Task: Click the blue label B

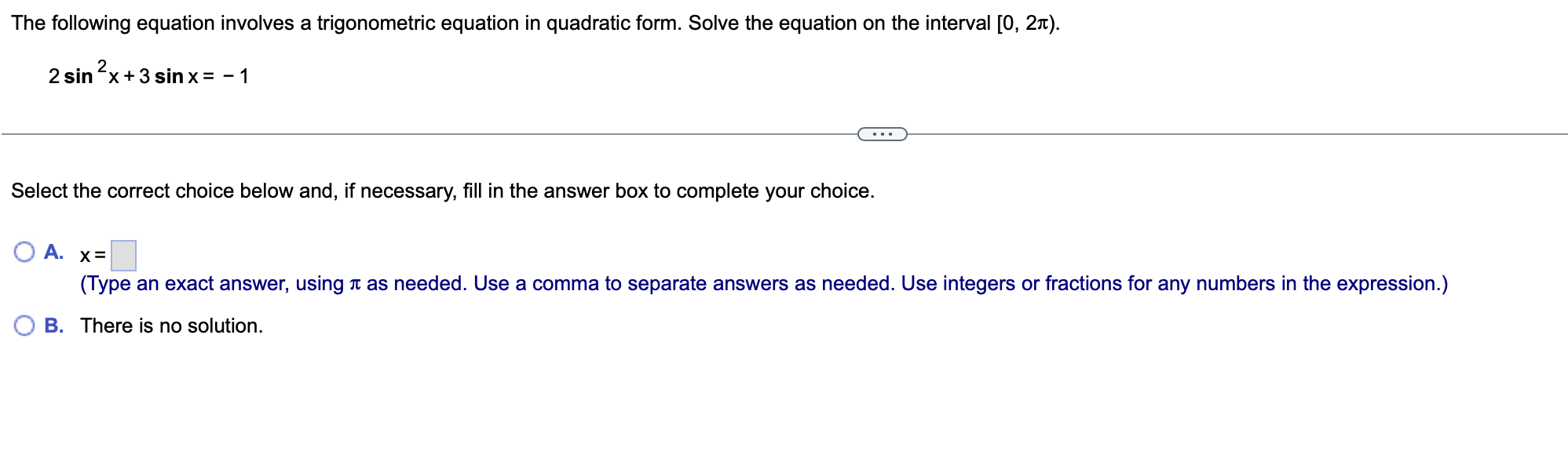Action: tap(55, 325)
